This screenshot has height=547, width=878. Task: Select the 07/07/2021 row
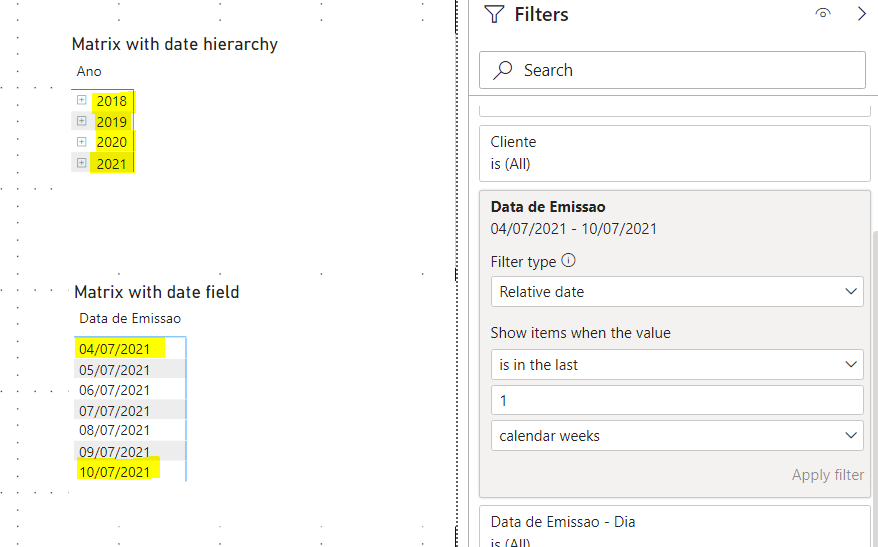[130, 410]
